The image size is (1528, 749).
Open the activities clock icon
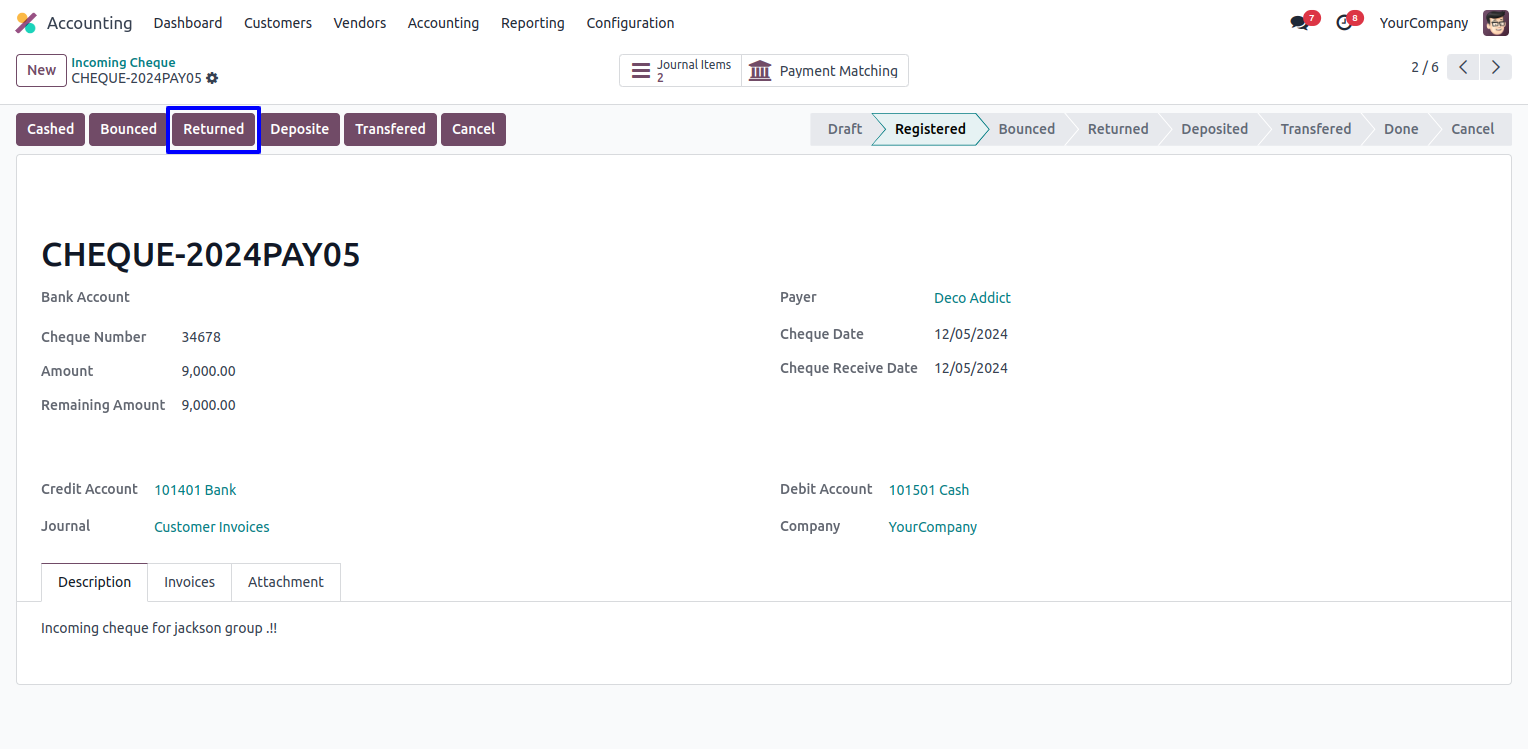[1344, 23]
